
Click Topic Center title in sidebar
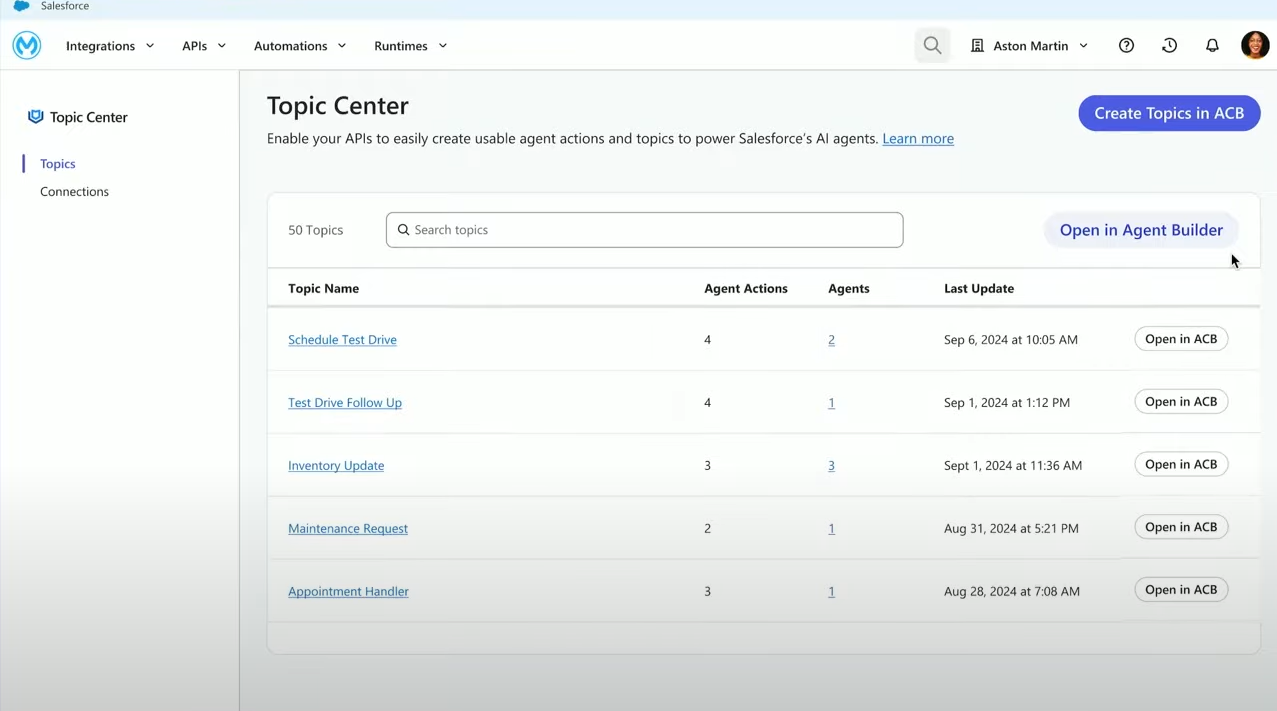[89, 117]
